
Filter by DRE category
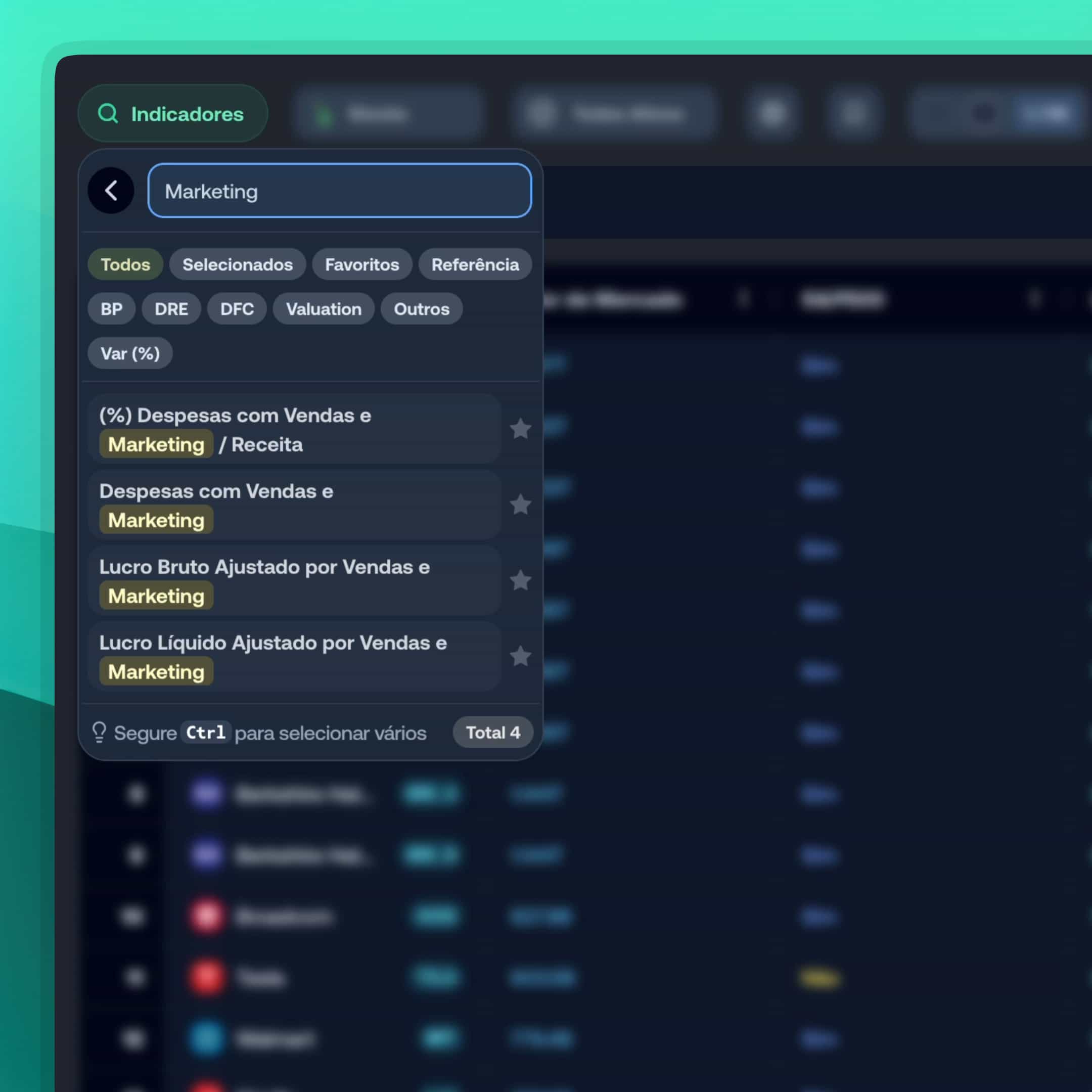[171, 308]
